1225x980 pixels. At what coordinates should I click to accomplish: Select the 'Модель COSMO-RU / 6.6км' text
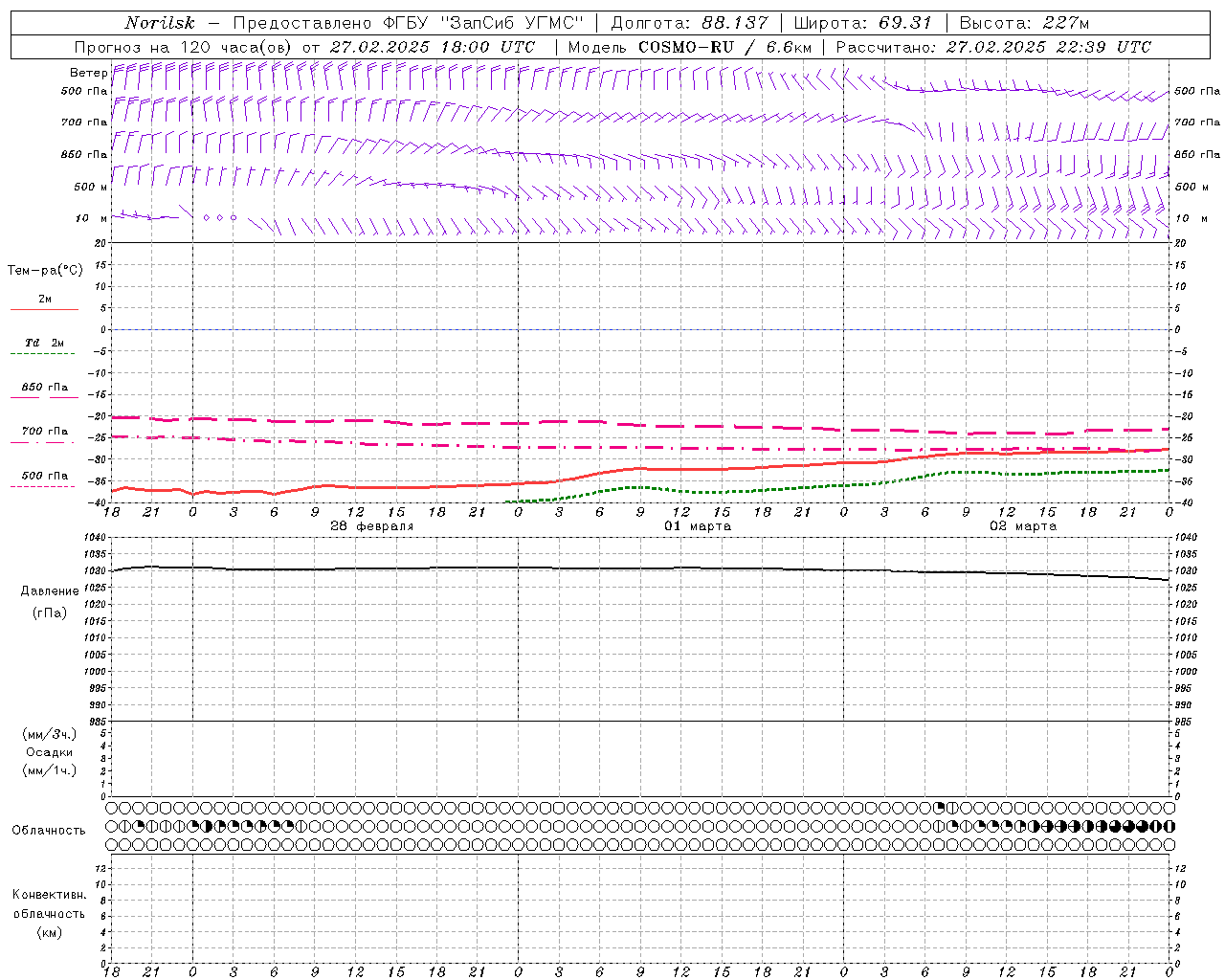(689, 47)
